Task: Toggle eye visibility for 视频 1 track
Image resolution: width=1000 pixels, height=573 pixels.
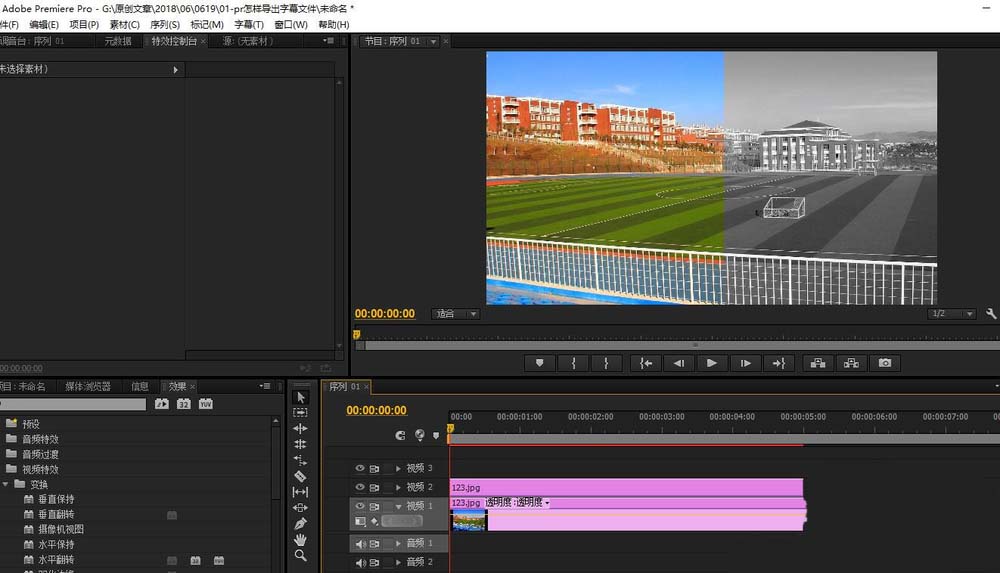Action: (x=360, y=506)
